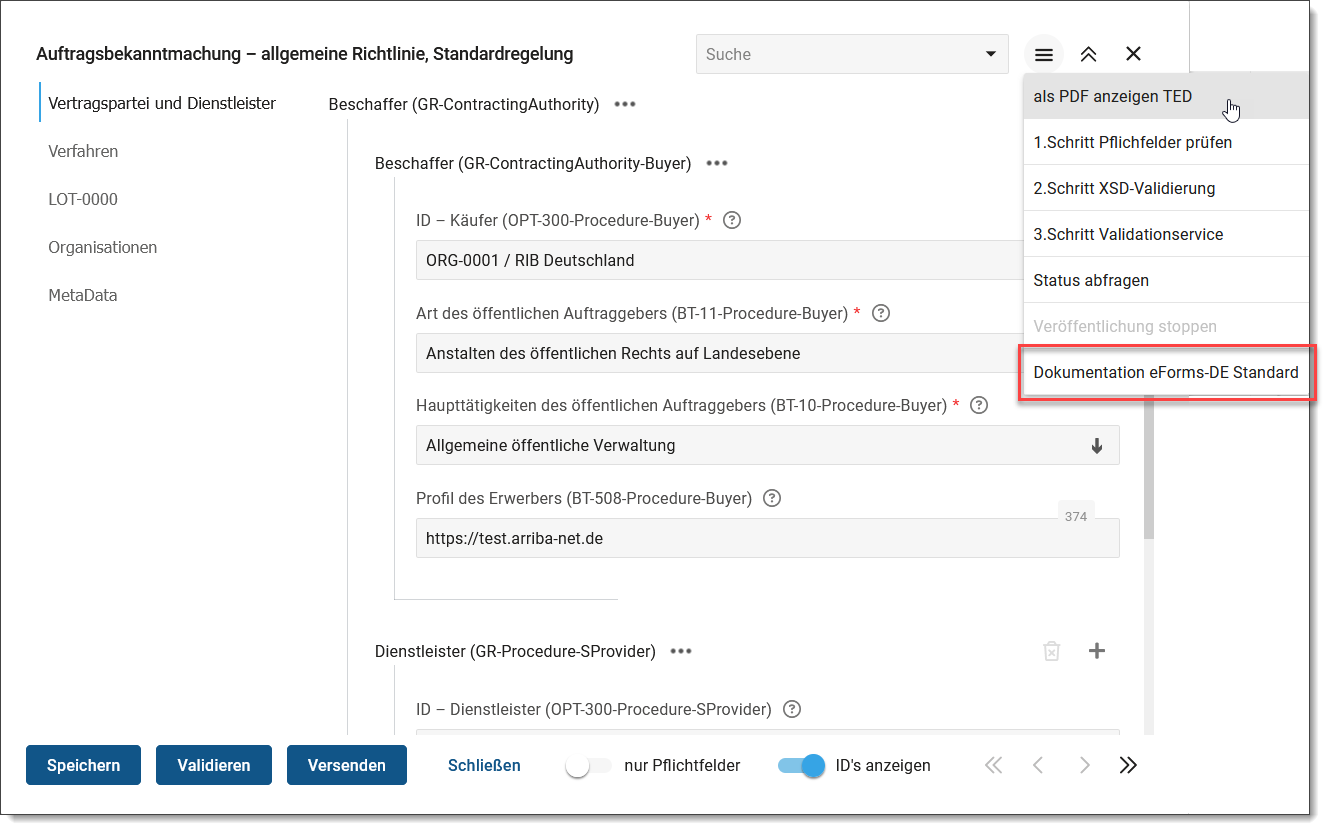Select 3.Schritt Validationservice menu entry
1325x830 pixels.
(1166, 234)
